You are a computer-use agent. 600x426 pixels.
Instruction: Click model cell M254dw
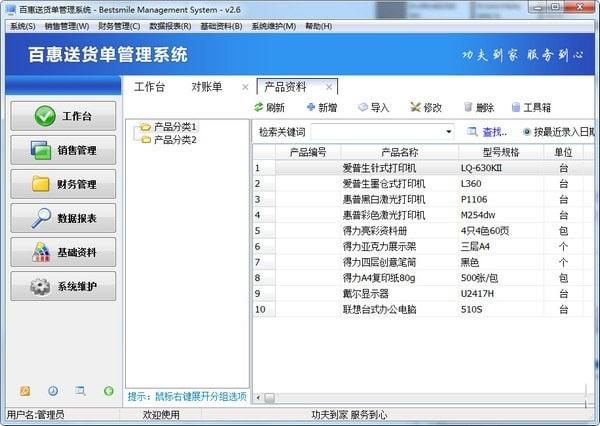tap(501, 215)
